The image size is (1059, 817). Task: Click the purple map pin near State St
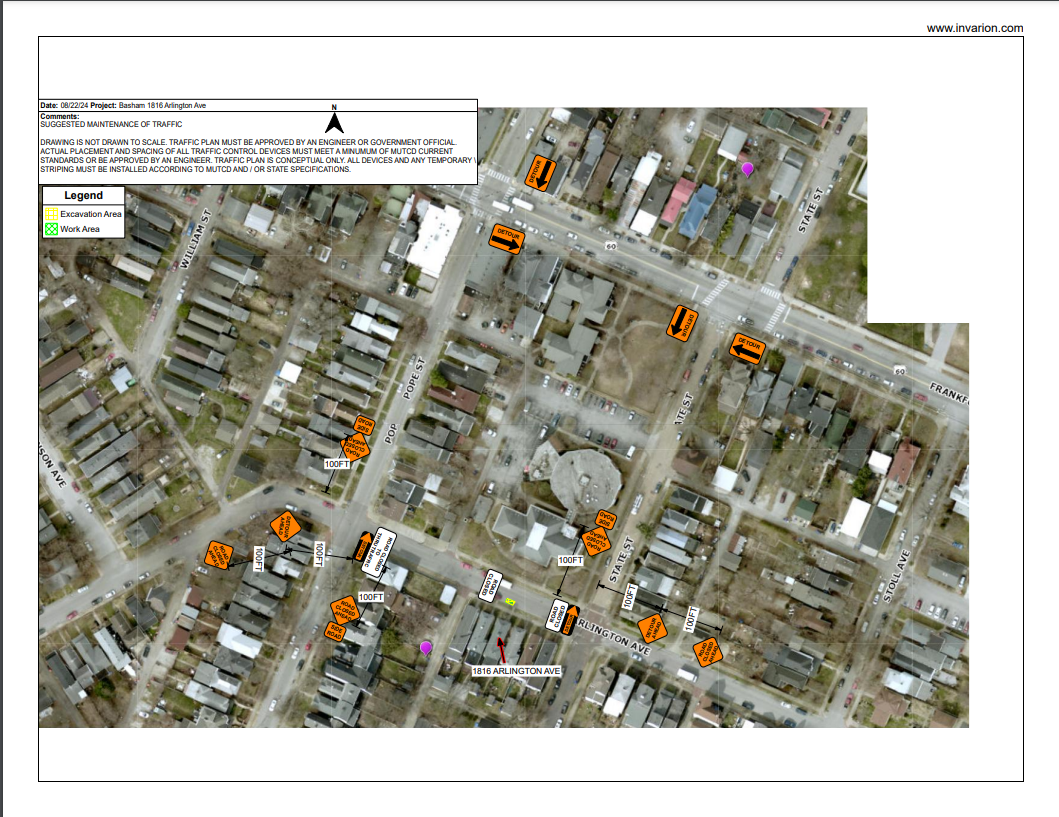click(747, 169)
